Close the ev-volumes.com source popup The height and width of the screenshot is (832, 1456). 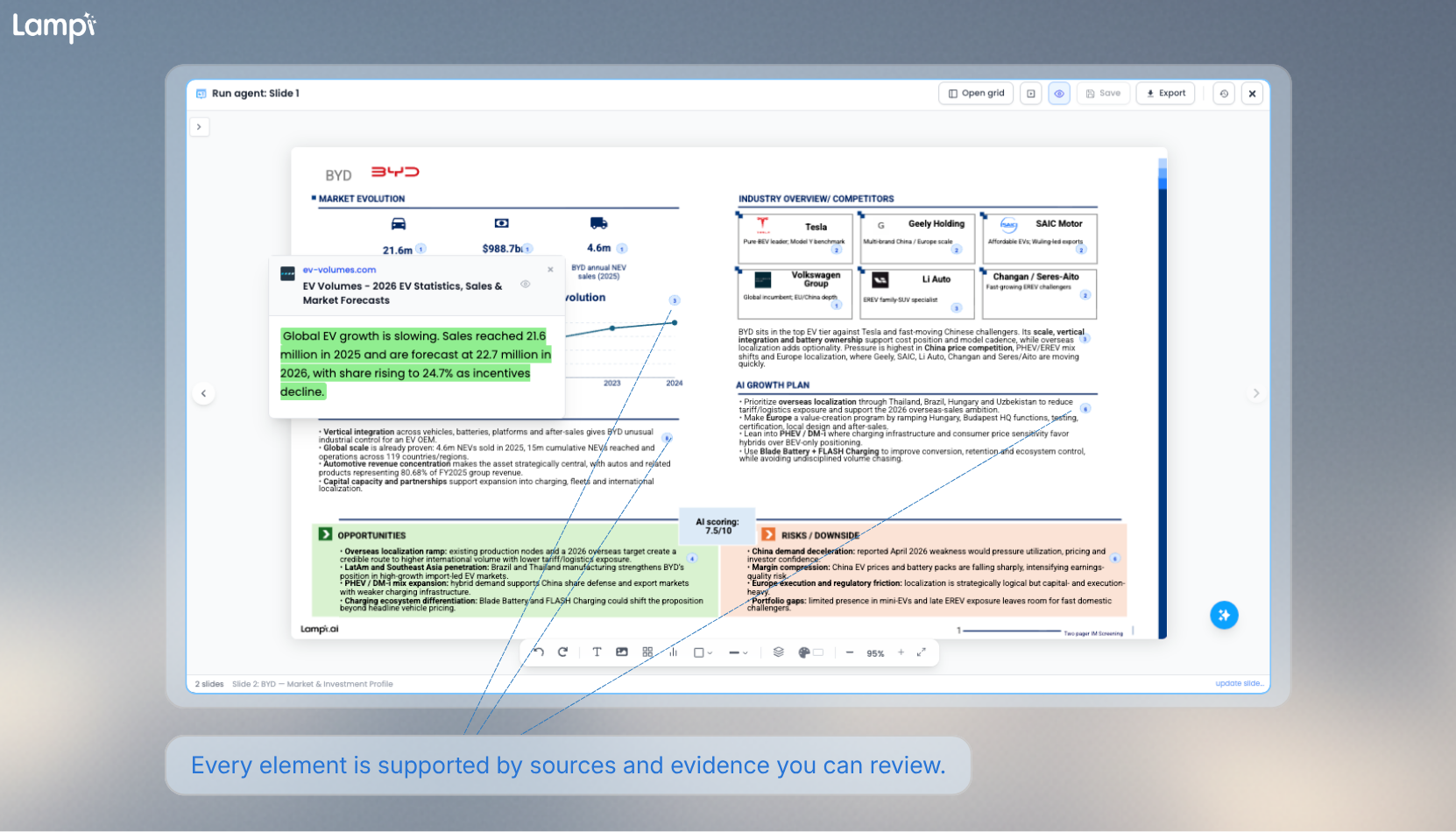(550, 270)
